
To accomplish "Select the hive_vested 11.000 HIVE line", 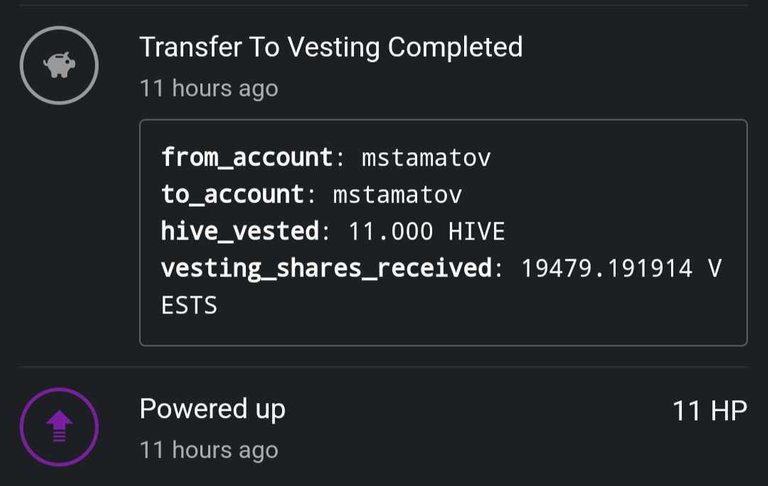I will (x=333, y=231).
